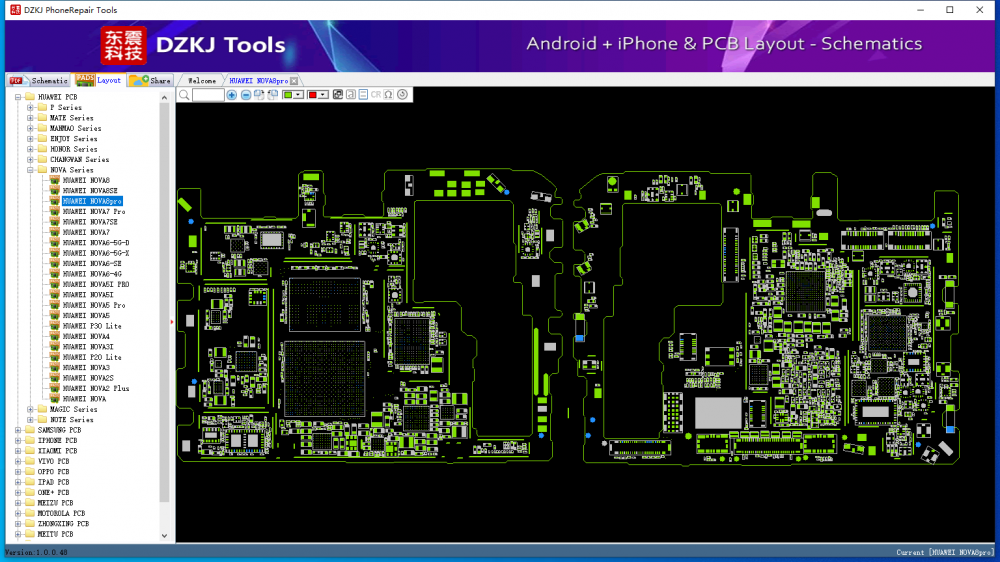The image size is (1000, 562).
Task: Click the HUAWEI NOVA3I file icon
Action: point(55,347)
